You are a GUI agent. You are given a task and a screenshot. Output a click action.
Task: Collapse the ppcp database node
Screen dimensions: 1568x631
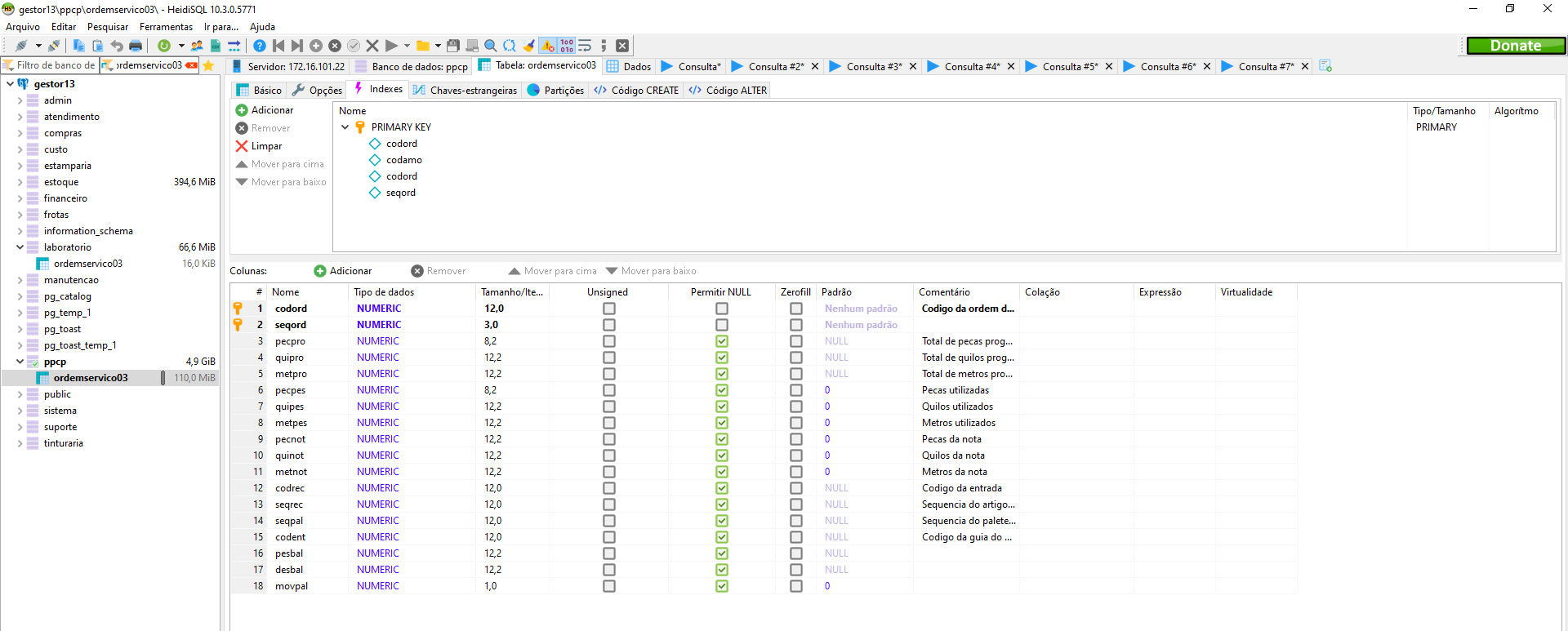[x=20, y=361]
